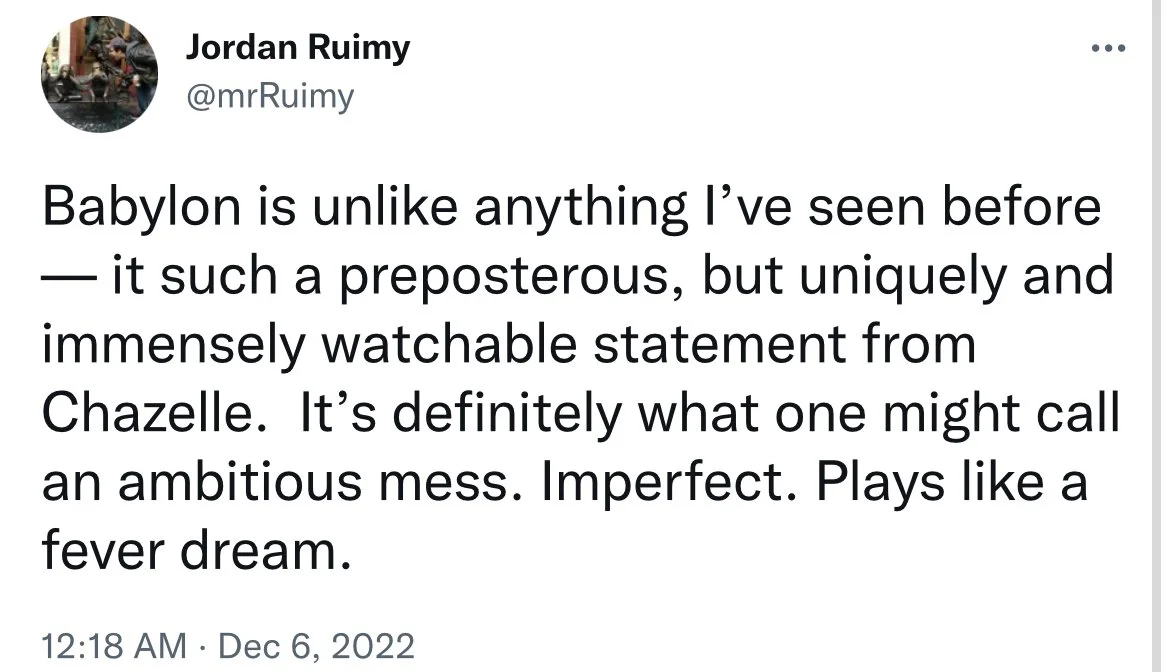
Task: Open the three-dot more options menu
Action: (x=1108, y=48)
